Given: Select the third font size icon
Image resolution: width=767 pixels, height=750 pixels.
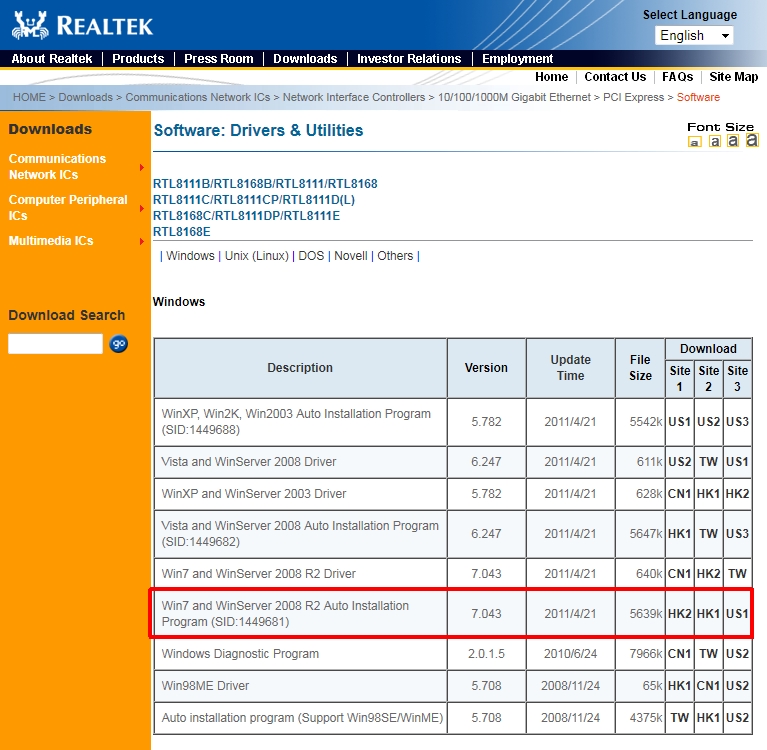Looking at the screenshot, I should (733, 141).
